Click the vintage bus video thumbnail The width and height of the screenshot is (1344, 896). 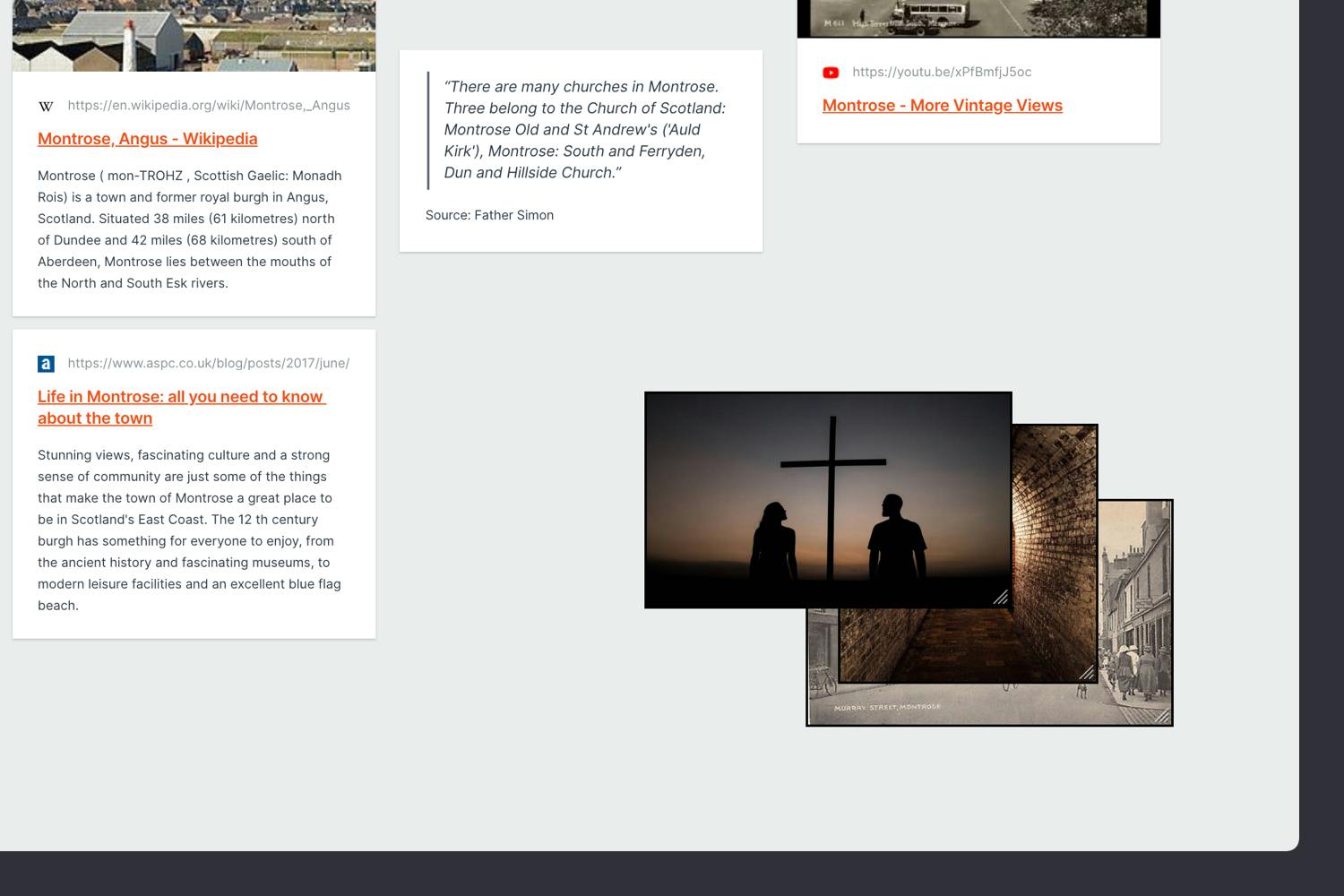point(978,18)
